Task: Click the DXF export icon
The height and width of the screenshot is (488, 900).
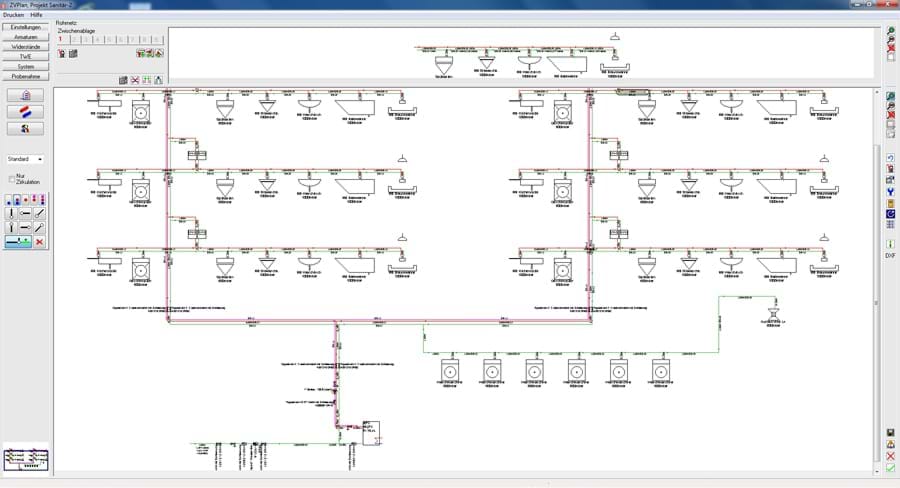Action: coord(890,255)
